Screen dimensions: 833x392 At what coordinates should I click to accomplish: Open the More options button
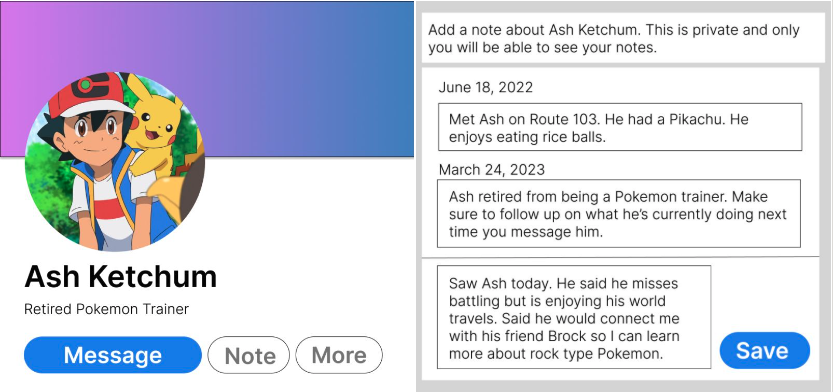tap(339, 355)
